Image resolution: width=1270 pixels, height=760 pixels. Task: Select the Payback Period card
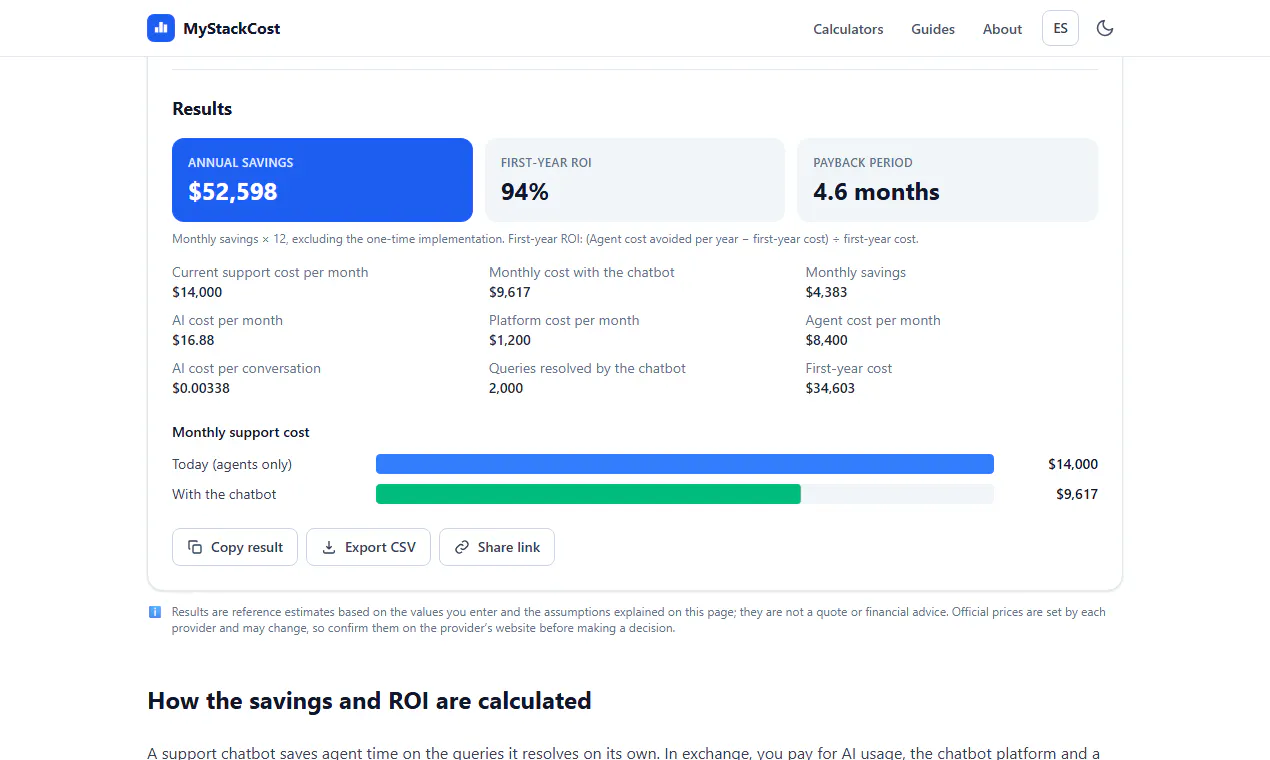(x=947, y=180)
